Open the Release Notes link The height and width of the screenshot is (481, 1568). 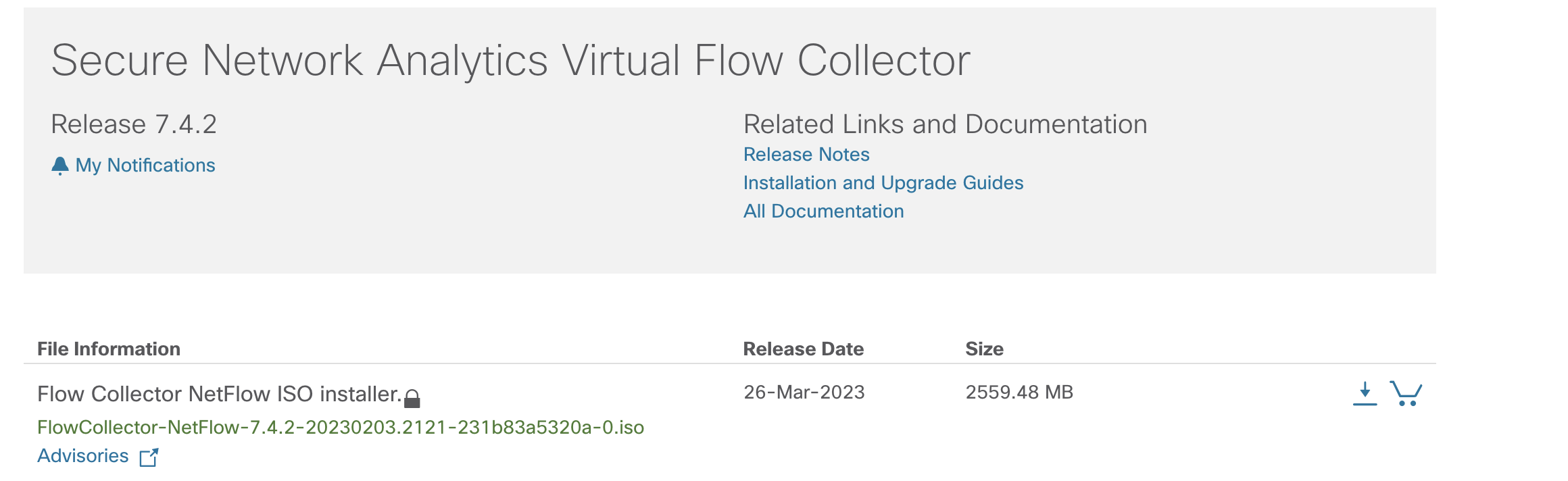[806, 155]
